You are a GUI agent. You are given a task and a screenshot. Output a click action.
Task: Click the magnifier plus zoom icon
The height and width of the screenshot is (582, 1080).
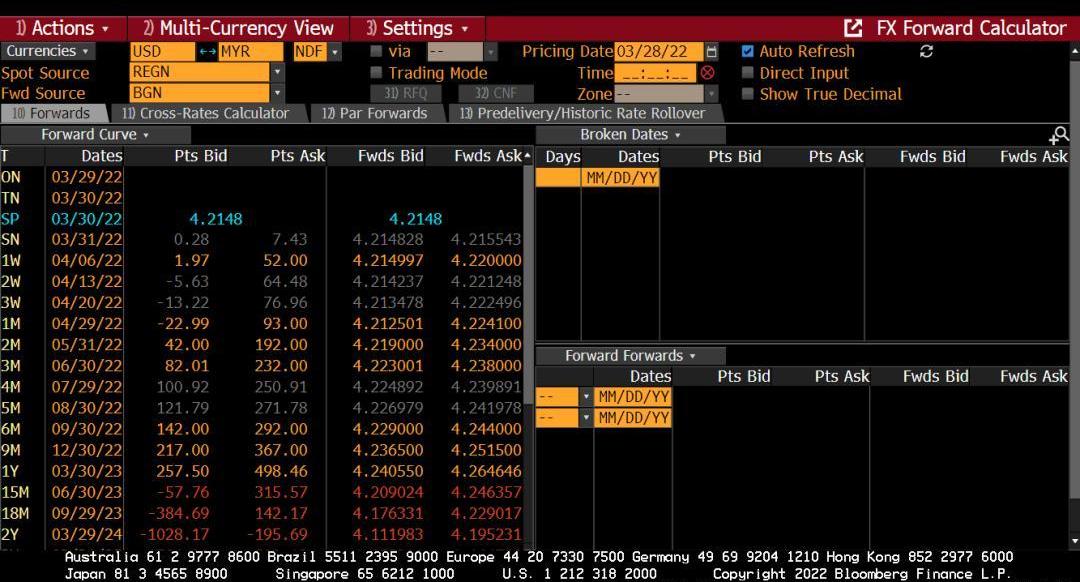[x=1059, y=135]
